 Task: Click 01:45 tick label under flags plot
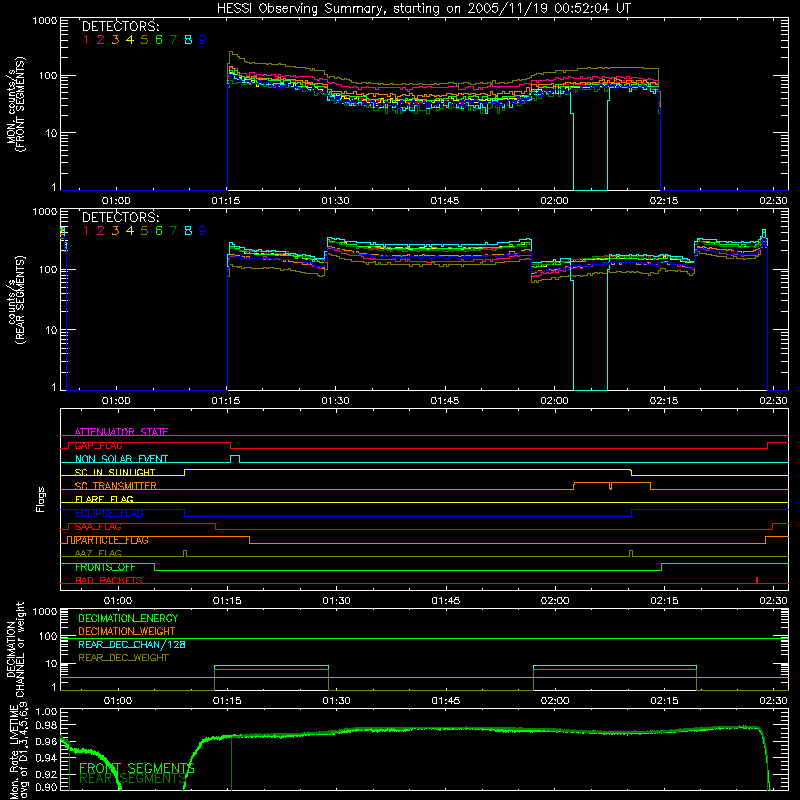coord(446,601)
